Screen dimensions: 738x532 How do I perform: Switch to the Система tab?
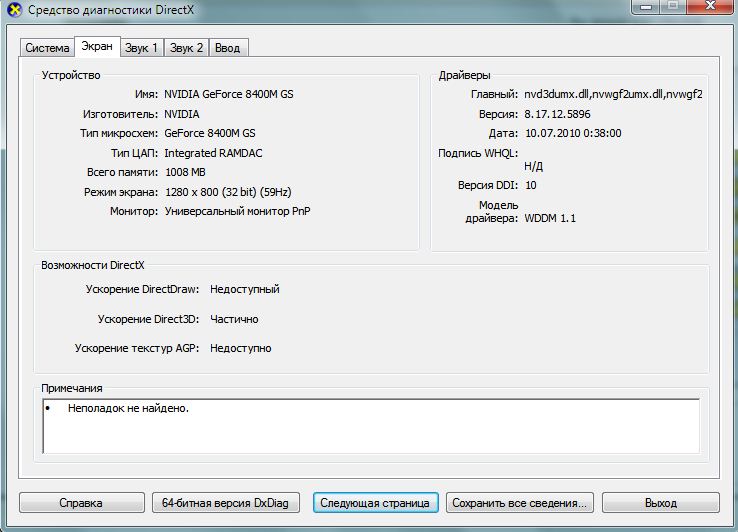pos(47,48)
